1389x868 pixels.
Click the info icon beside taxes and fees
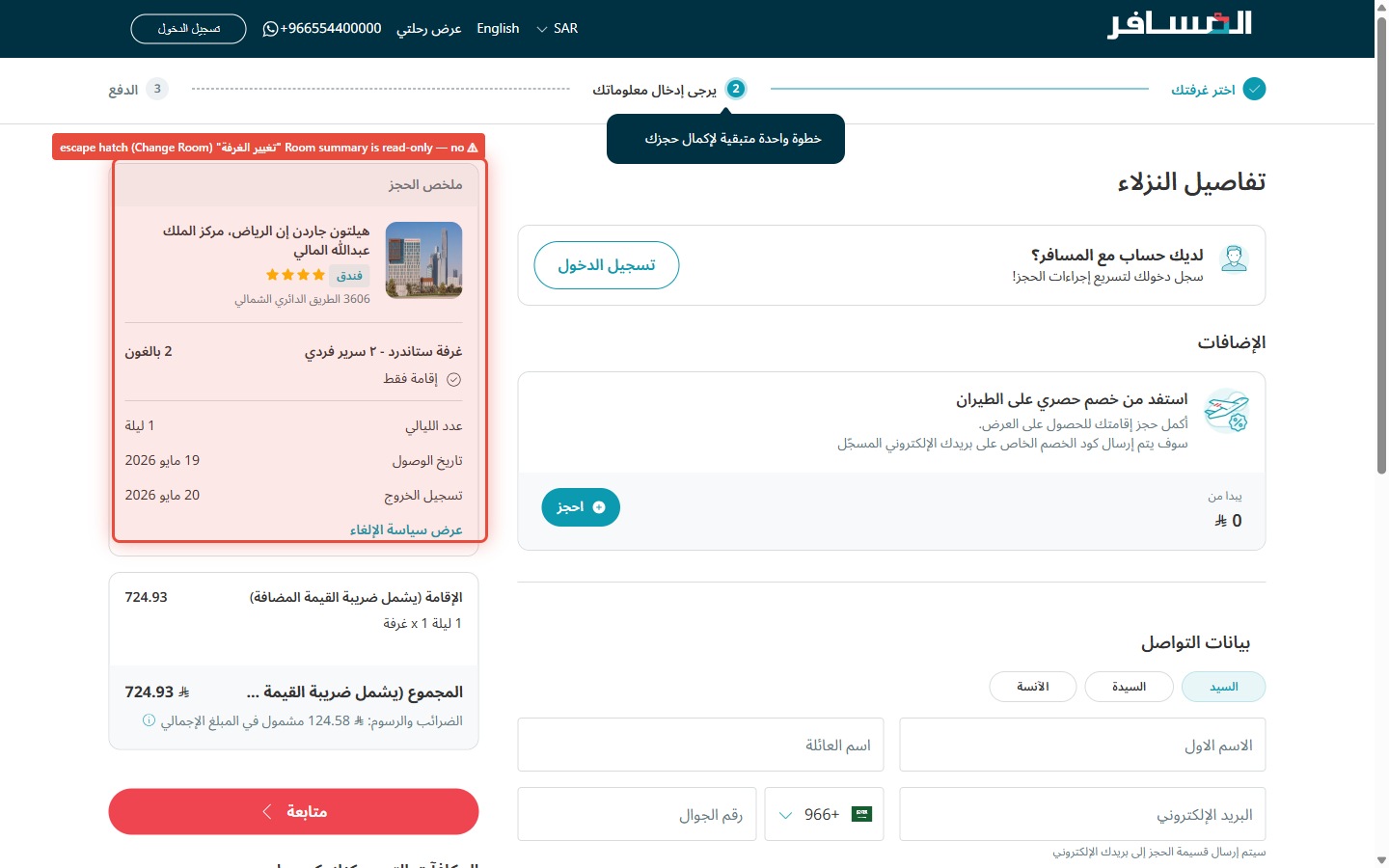point(149,720)
